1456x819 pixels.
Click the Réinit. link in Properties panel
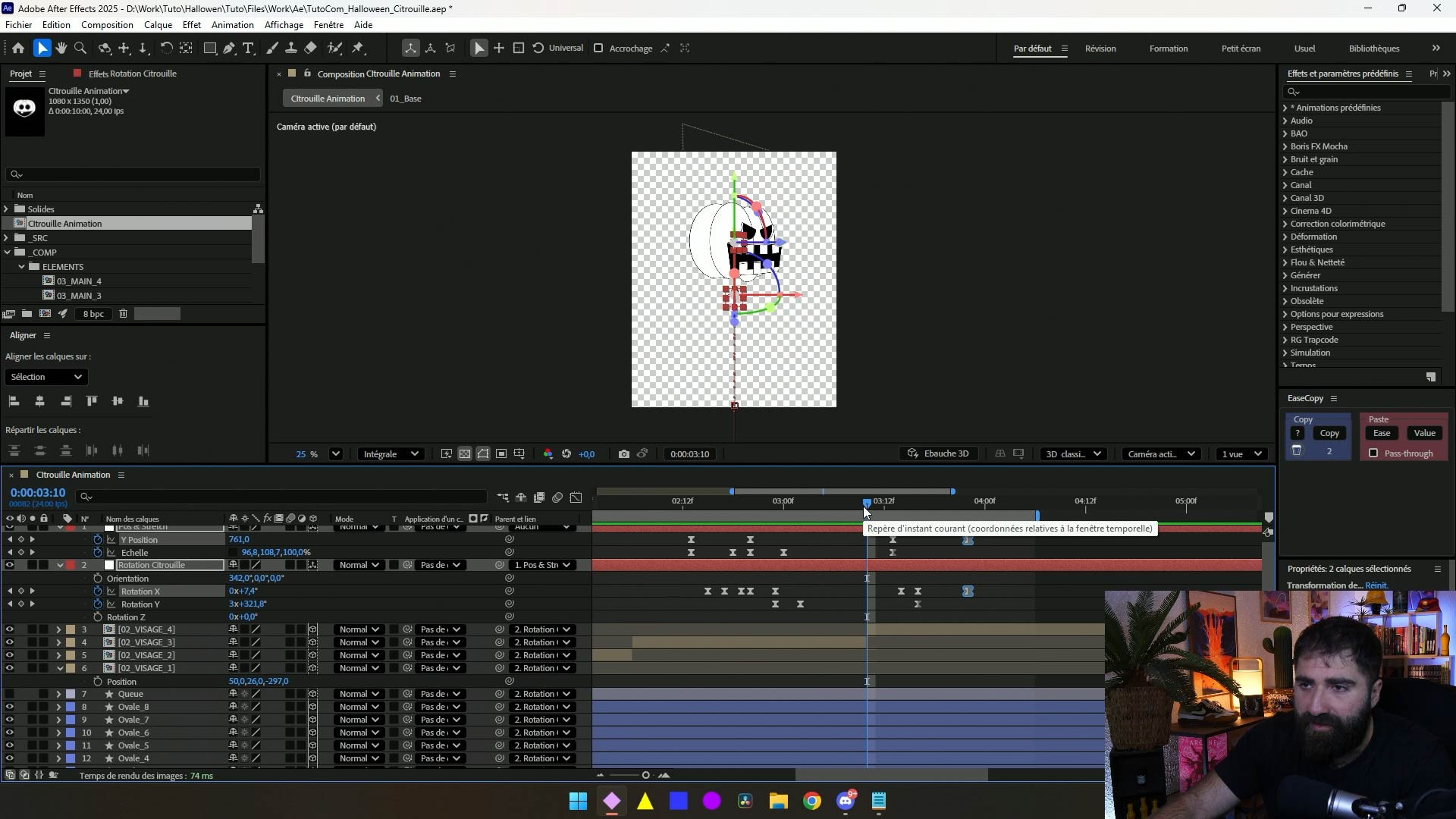1376,585
